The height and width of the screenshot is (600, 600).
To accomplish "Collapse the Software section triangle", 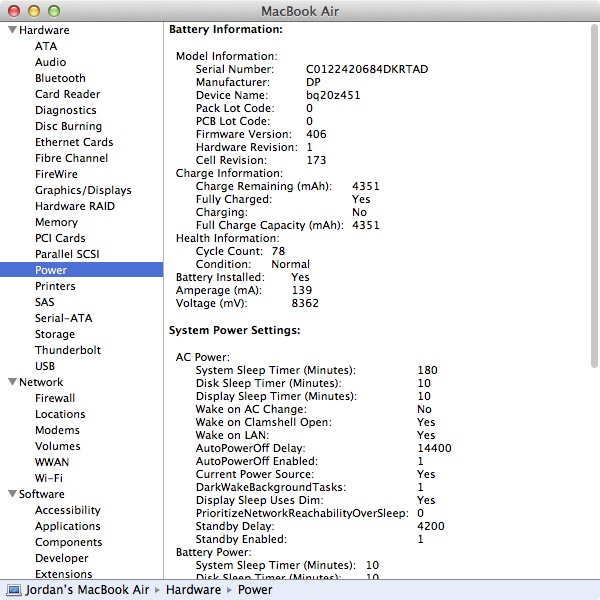I will (12, 494).
